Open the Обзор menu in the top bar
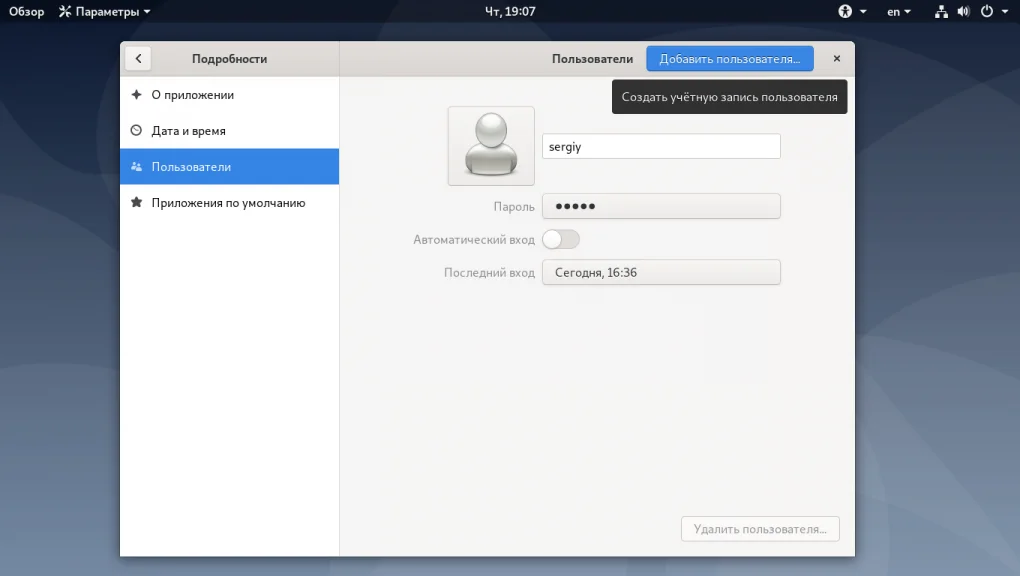The width and height of the screenshot is (1020, 576). (25, 11)
